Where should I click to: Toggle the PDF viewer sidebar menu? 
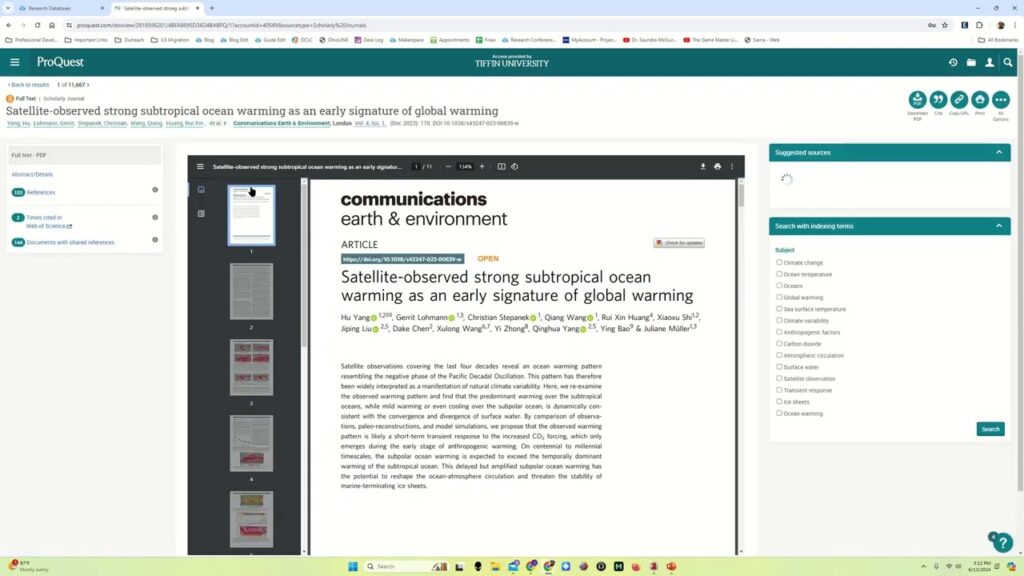(x=200, y=167)
